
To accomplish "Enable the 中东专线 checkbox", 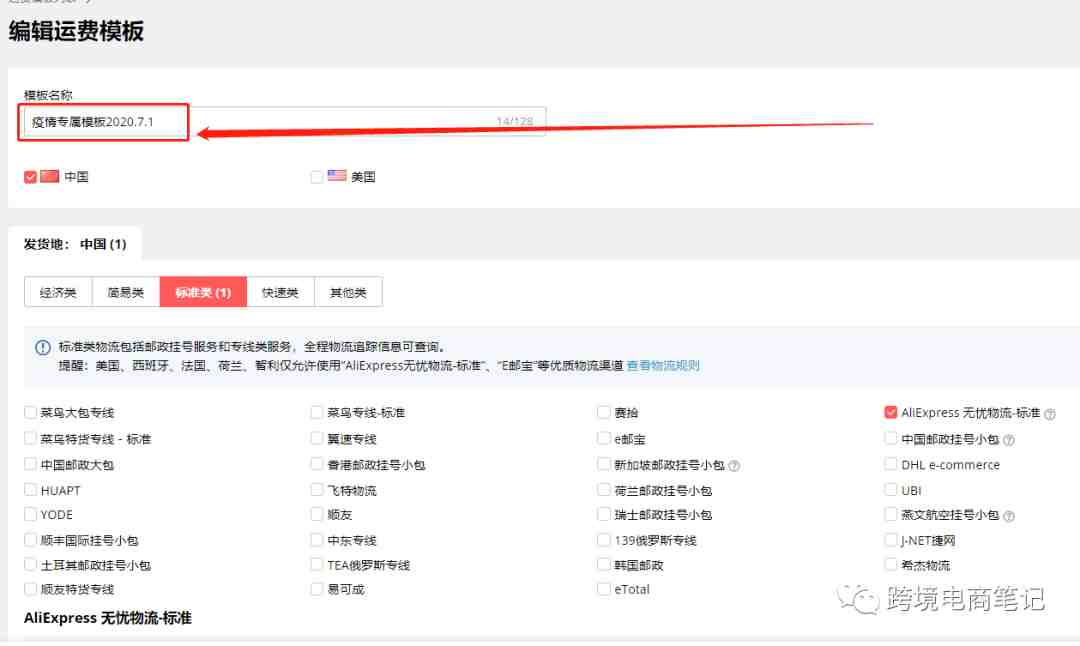I will click(317, 540).
